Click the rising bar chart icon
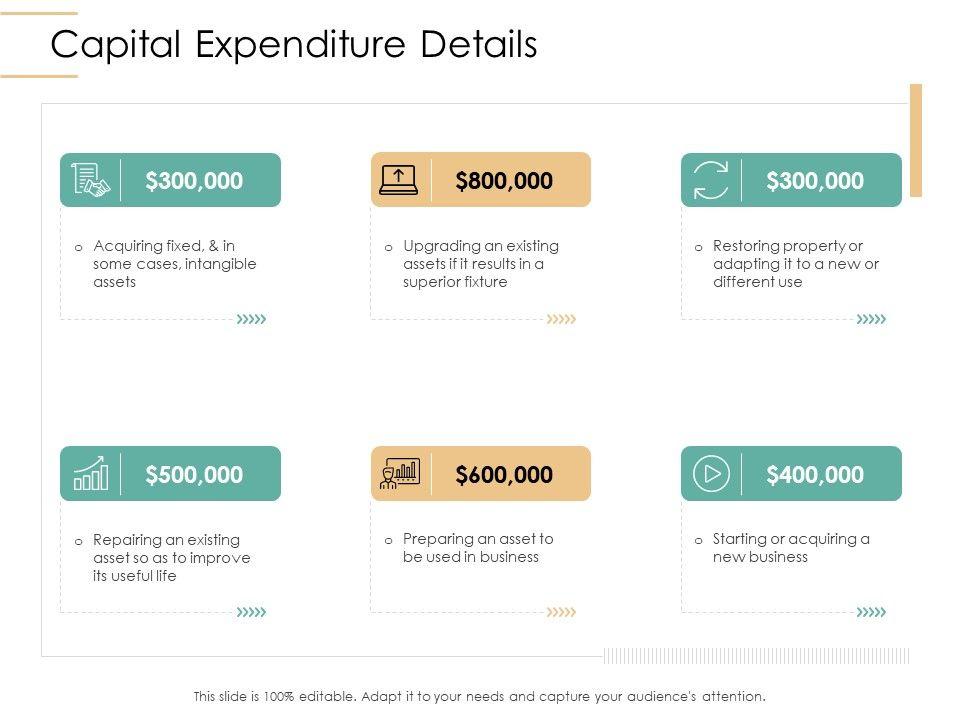The width and height of the screenshot is (960, 720). [x=91, y=474]
